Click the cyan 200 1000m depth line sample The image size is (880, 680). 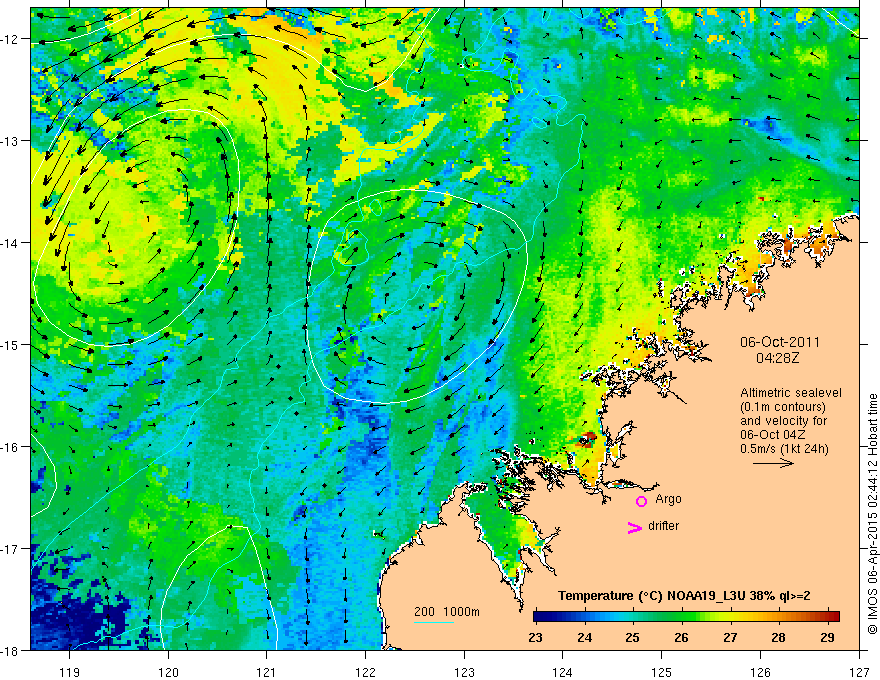pyautogui.click(x=434, y=622)
